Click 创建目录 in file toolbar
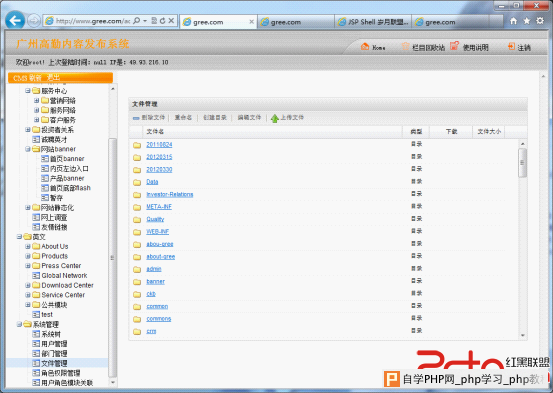This screenshot has width=553, height=393. (215, 117)
